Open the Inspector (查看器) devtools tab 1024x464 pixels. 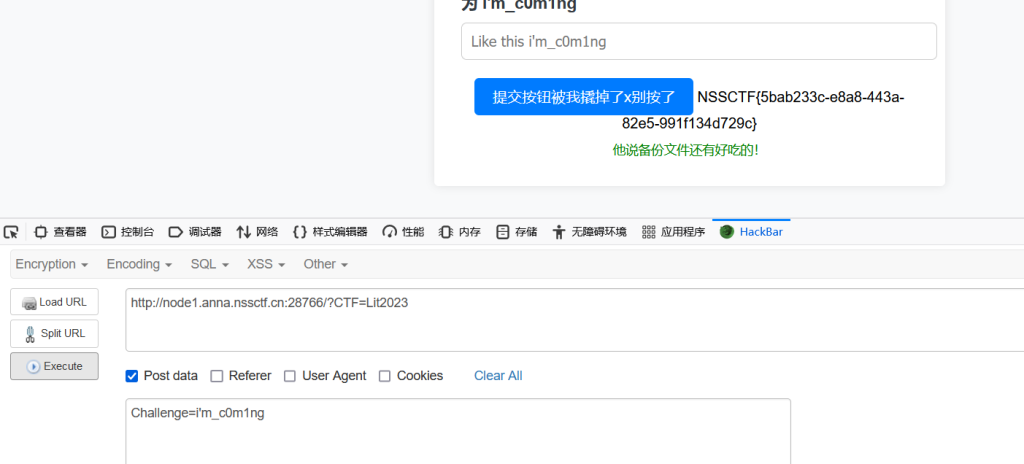click(60, 232)
